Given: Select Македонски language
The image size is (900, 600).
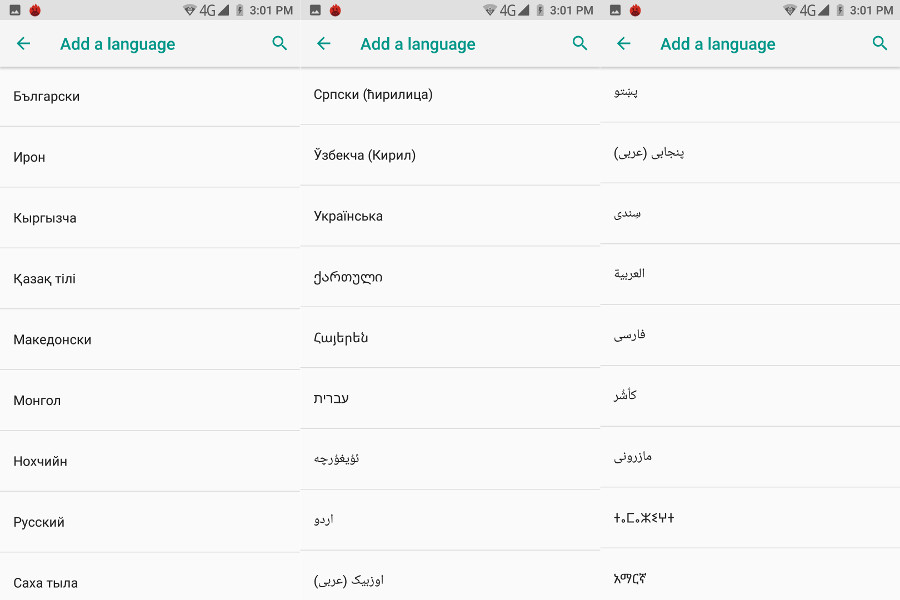Looking at the screenshot, I should [x=150, y=340].
